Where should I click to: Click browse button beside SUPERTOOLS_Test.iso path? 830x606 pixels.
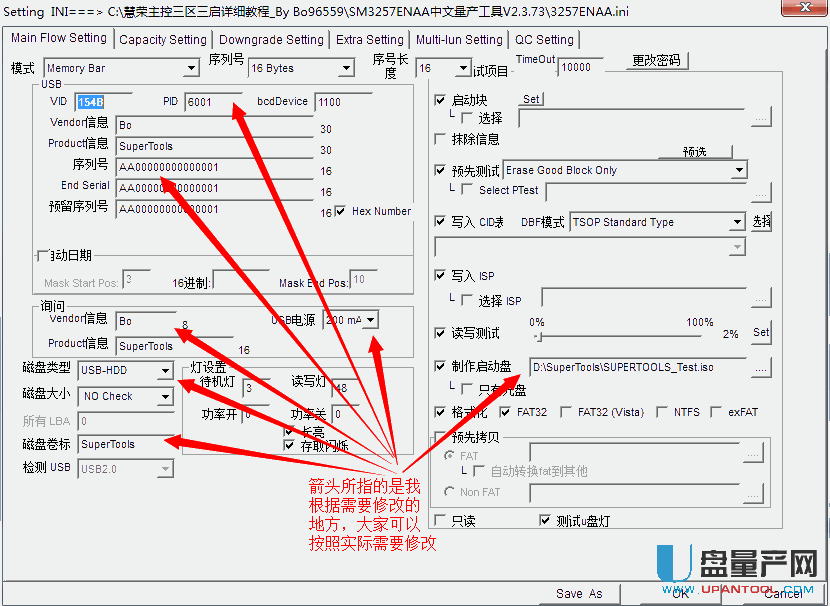click(762, 368)
